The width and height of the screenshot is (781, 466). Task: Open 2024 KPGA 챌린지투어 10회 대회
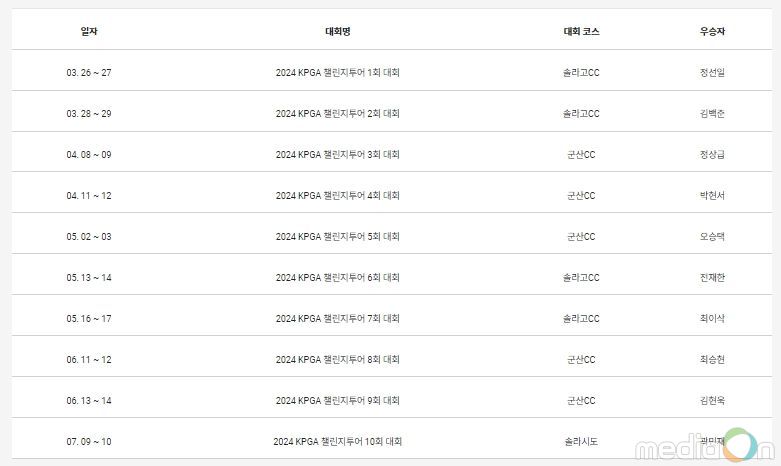pos(338,442)
